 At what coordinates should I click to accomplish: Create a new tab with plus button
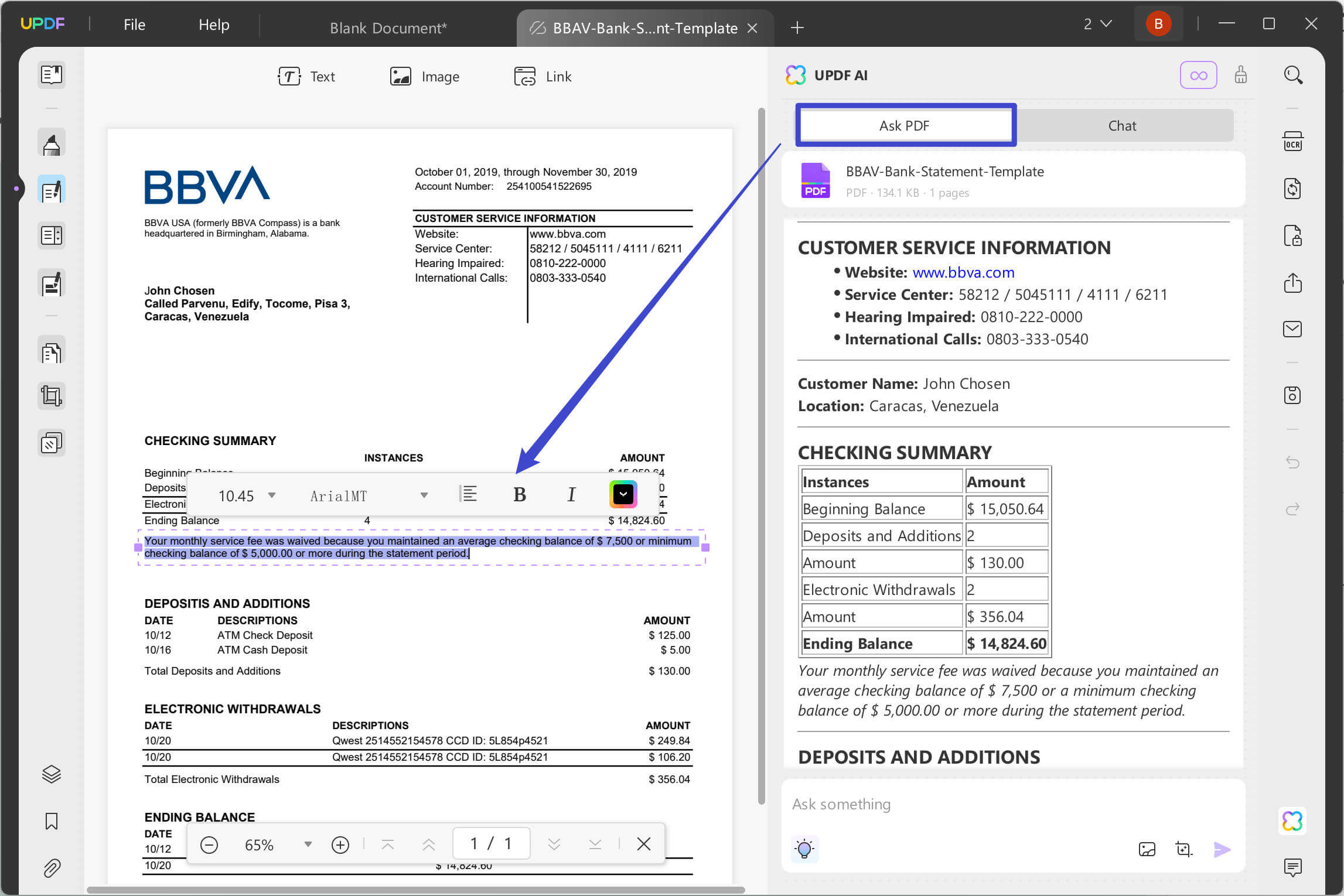click(x=797, y=28)
